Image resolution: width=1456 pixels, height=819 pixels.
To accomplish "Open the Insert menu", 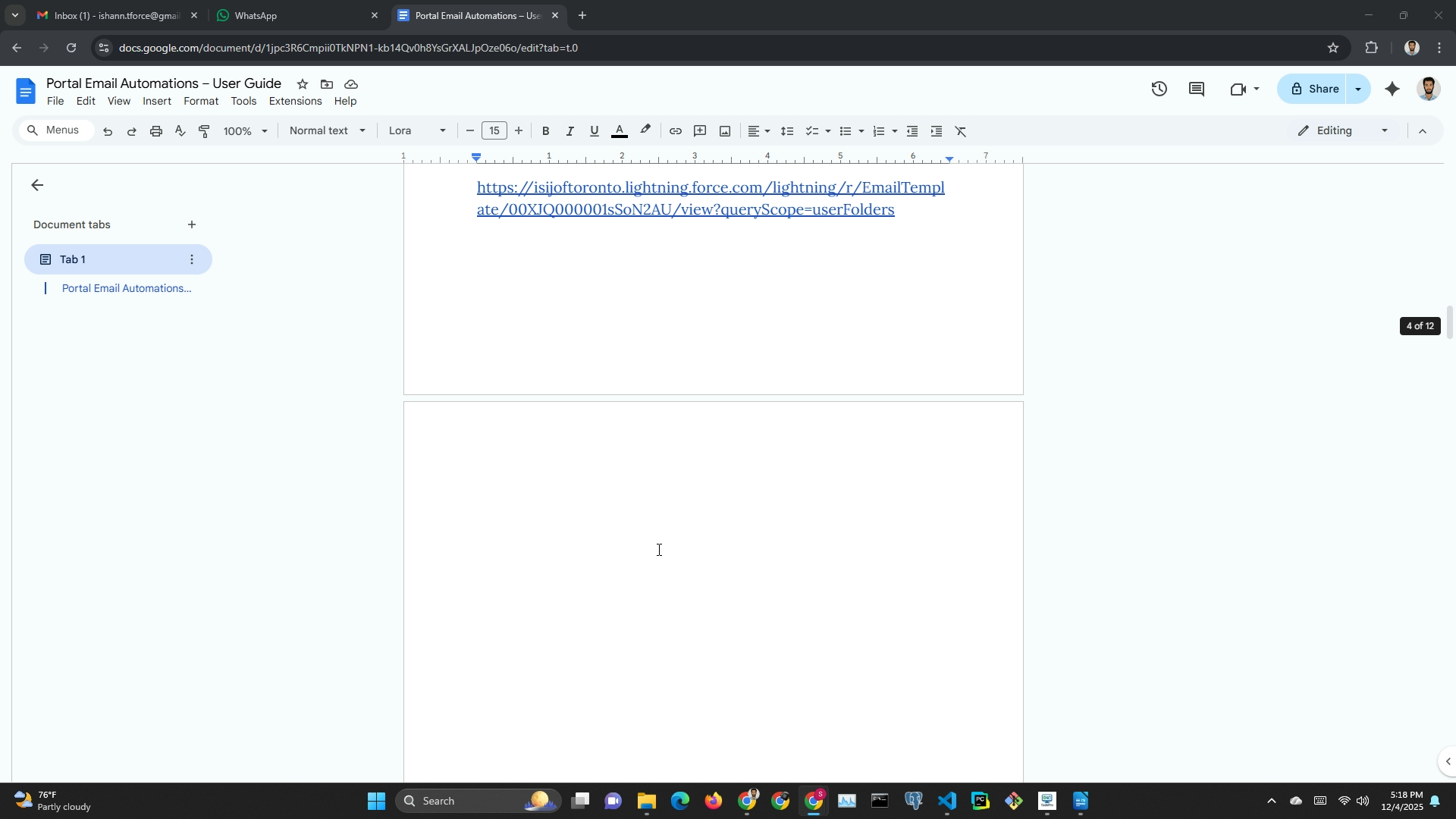I will [x=157, y=101].
